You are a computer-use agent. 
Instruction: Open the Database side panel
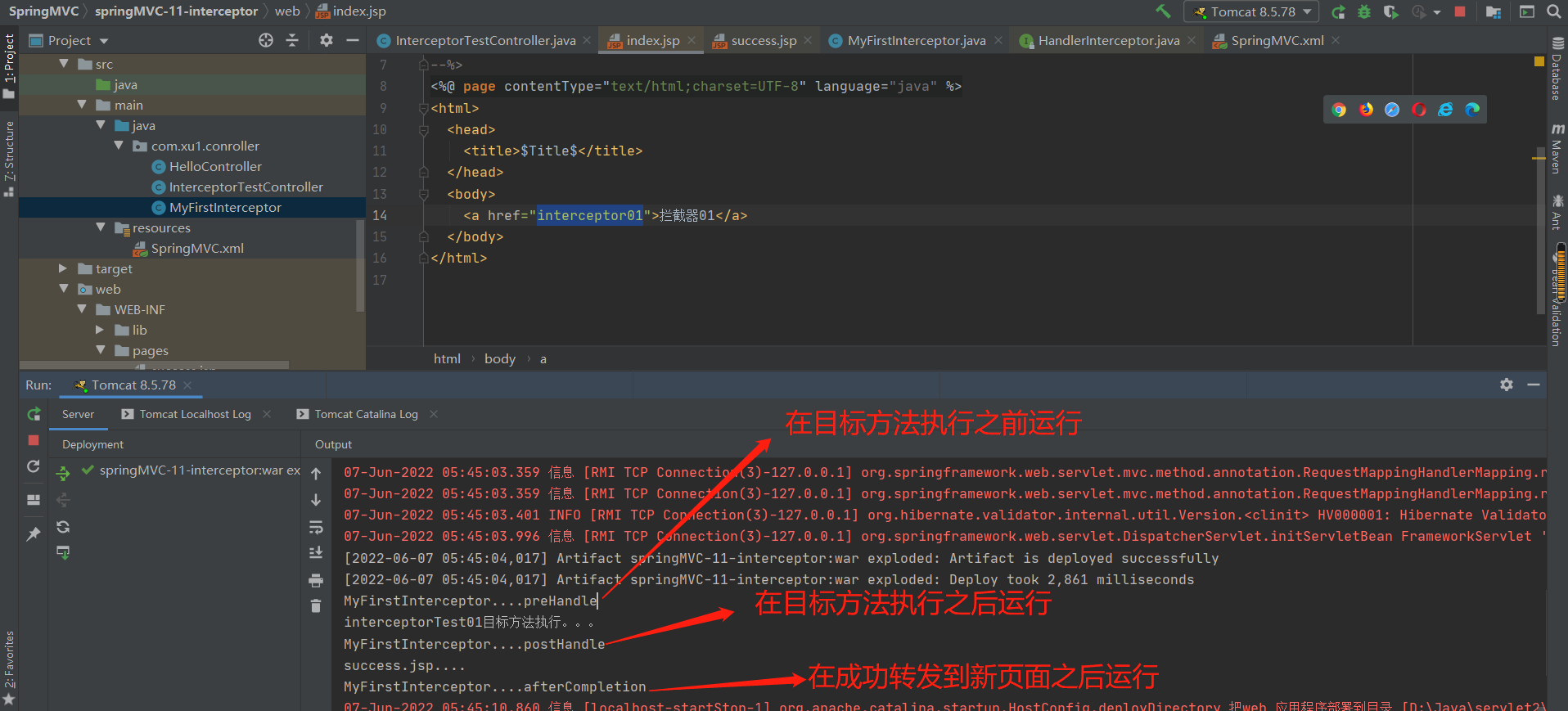1557,70
